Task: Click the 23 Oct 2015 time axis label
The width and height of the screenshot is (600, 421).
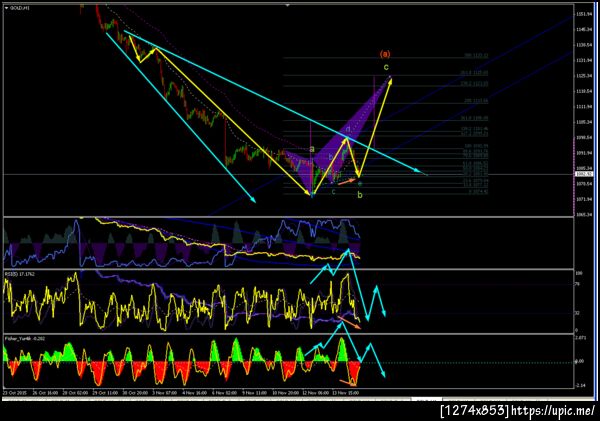Action: (x=15, y=393)
